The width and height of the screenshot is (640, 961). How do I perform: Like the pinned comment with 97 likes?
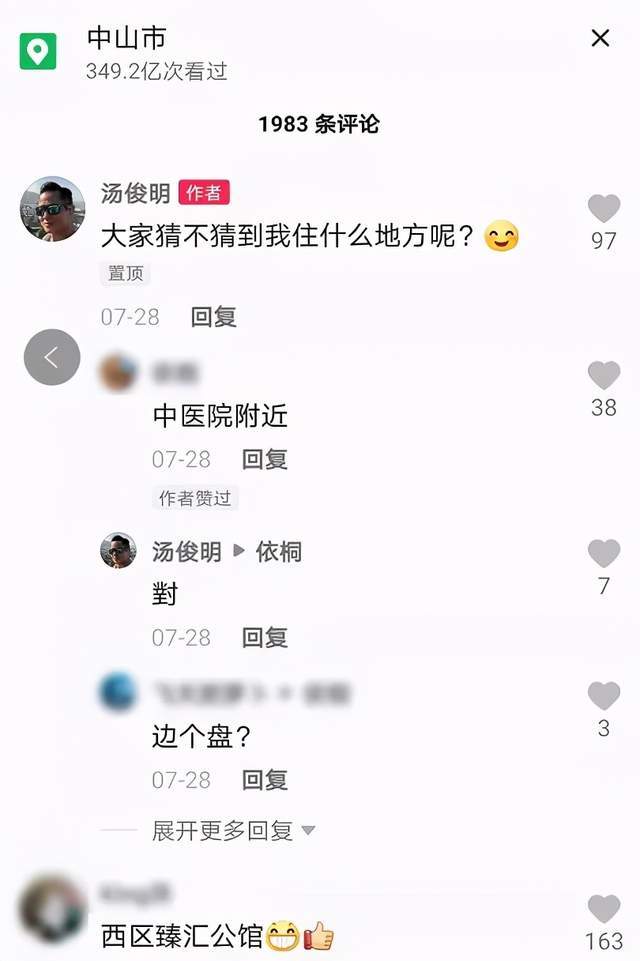pyautogui.click(x=604, y=208)
